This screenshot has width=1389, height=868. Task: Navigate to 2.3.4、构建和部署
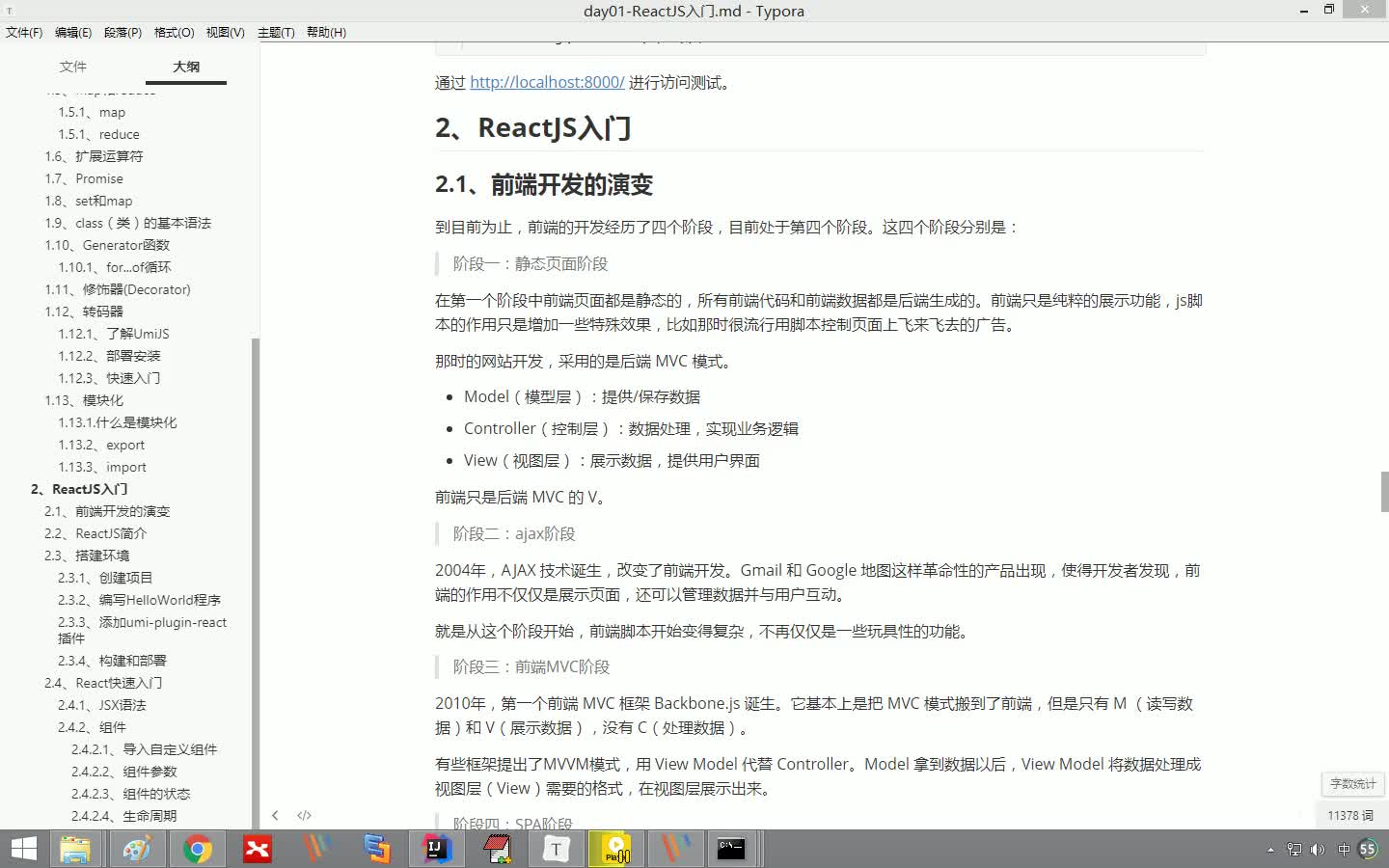click(x=112, y=661)
